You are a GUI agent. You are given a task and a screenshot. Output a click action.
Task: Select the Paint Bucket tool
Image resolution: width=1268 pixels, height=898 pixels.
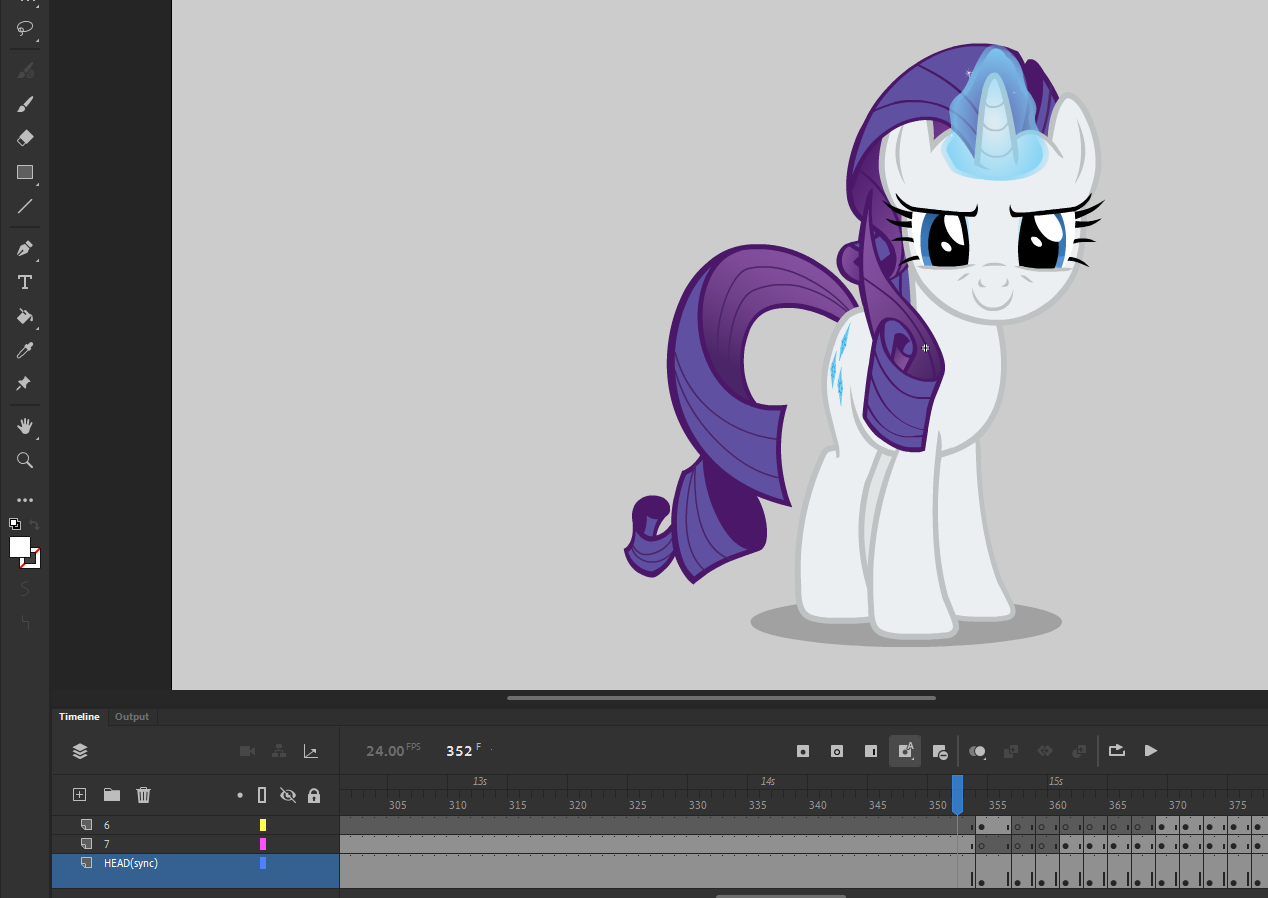tap(25, 316)
